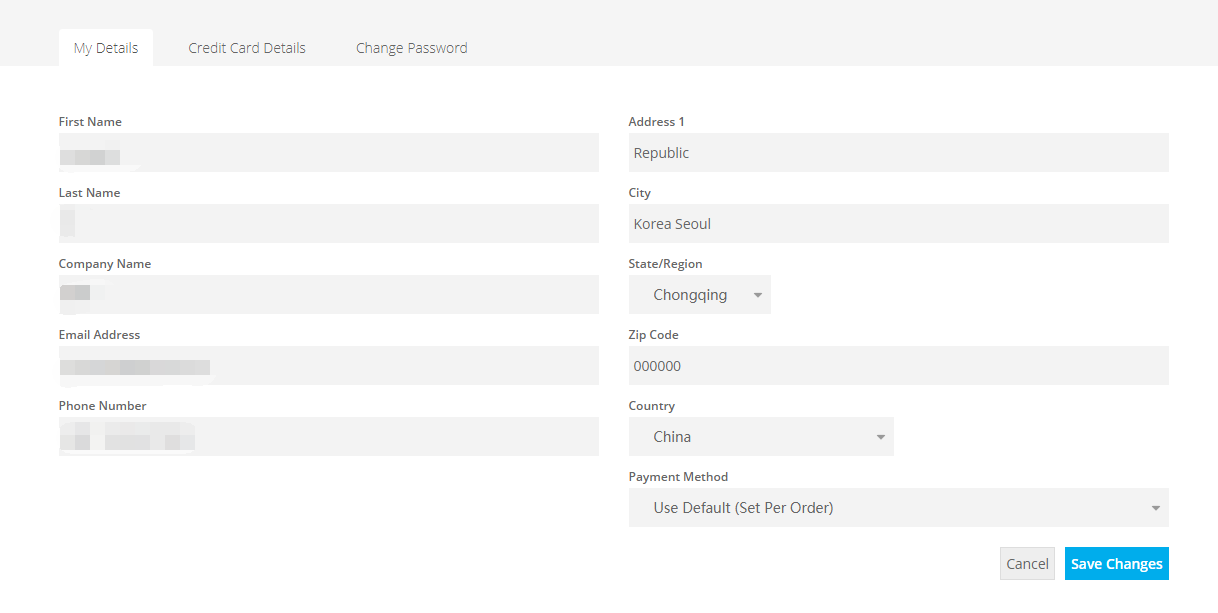
Task: Click the City label
Action: tap(640, 193)
